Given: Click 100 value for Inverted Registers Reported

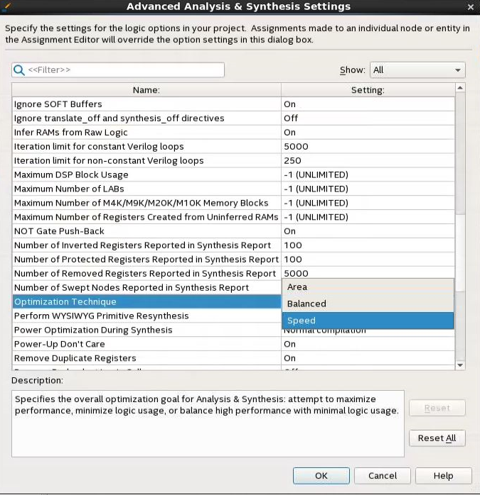Looking at the screenshot, I should pos(368,245).
